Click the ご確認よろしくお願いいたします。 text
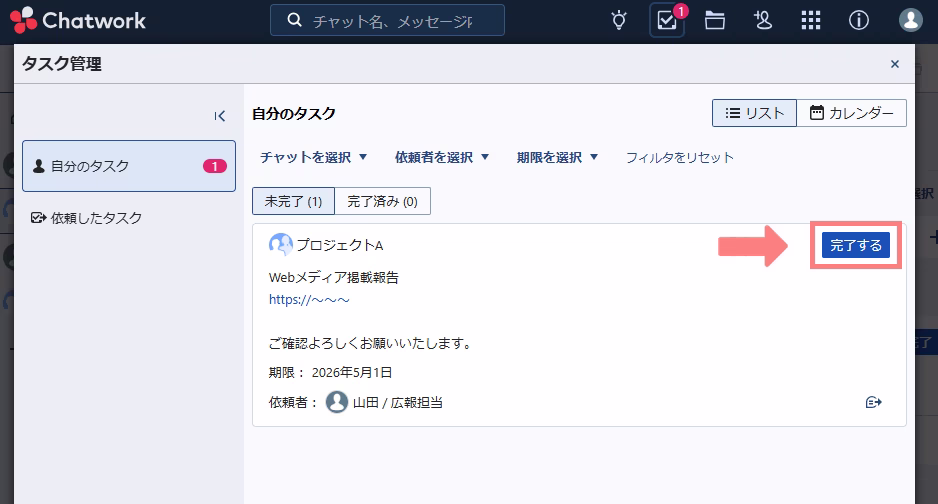Viewport: 938px width, 504px height. (x=371, y=343)
